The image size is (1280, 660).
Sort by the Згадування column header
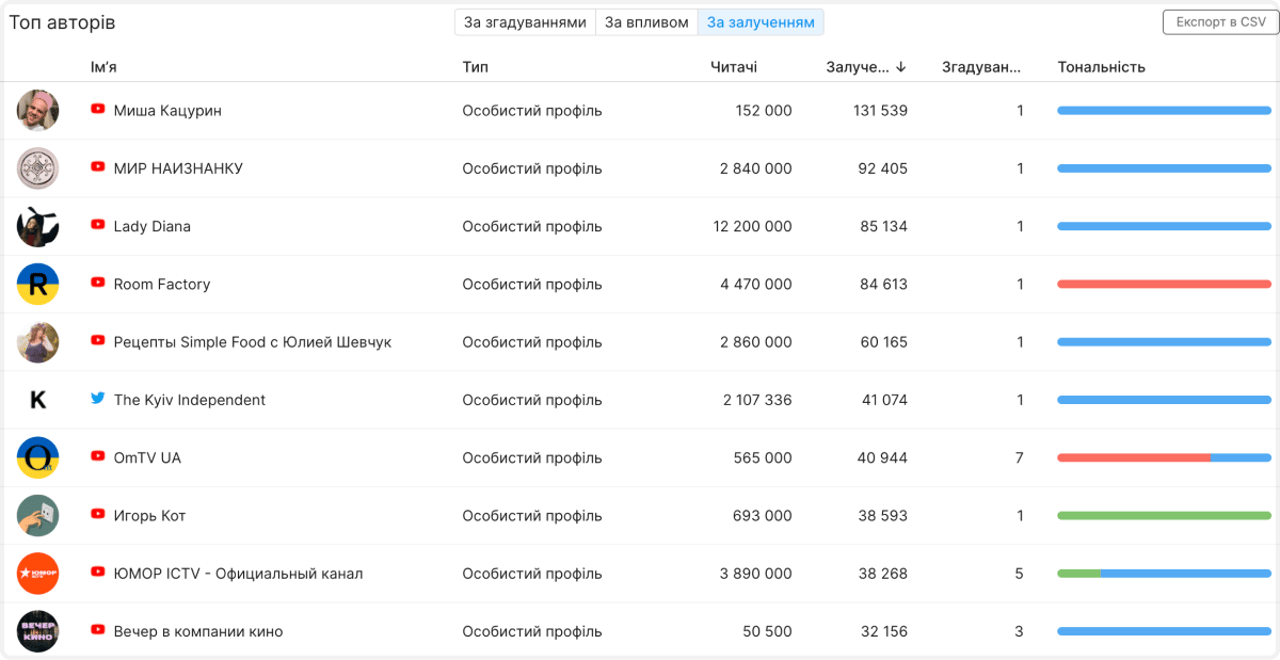point(981,67)
